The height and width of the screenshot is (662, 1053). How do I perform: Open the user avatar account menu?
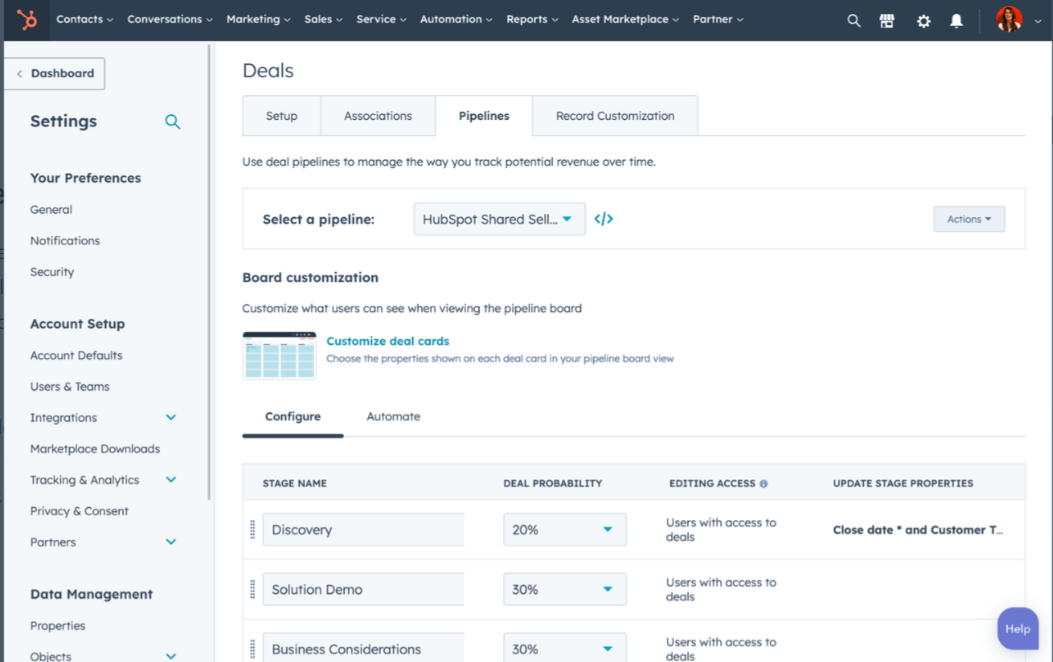click(1018, 19)
